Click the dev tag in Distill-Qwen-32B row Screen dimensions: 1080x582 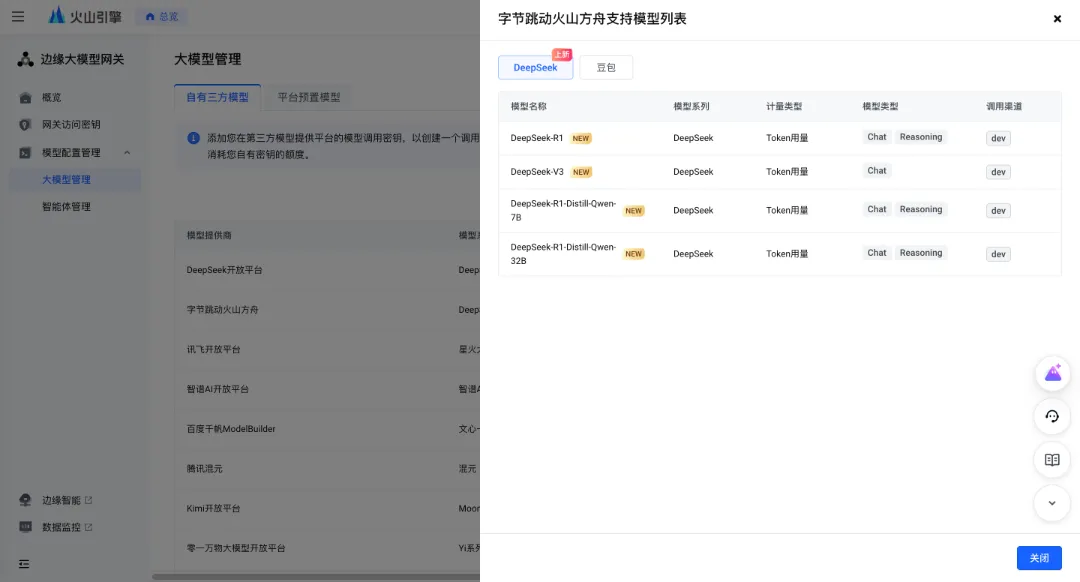click(x=998, y=254)
